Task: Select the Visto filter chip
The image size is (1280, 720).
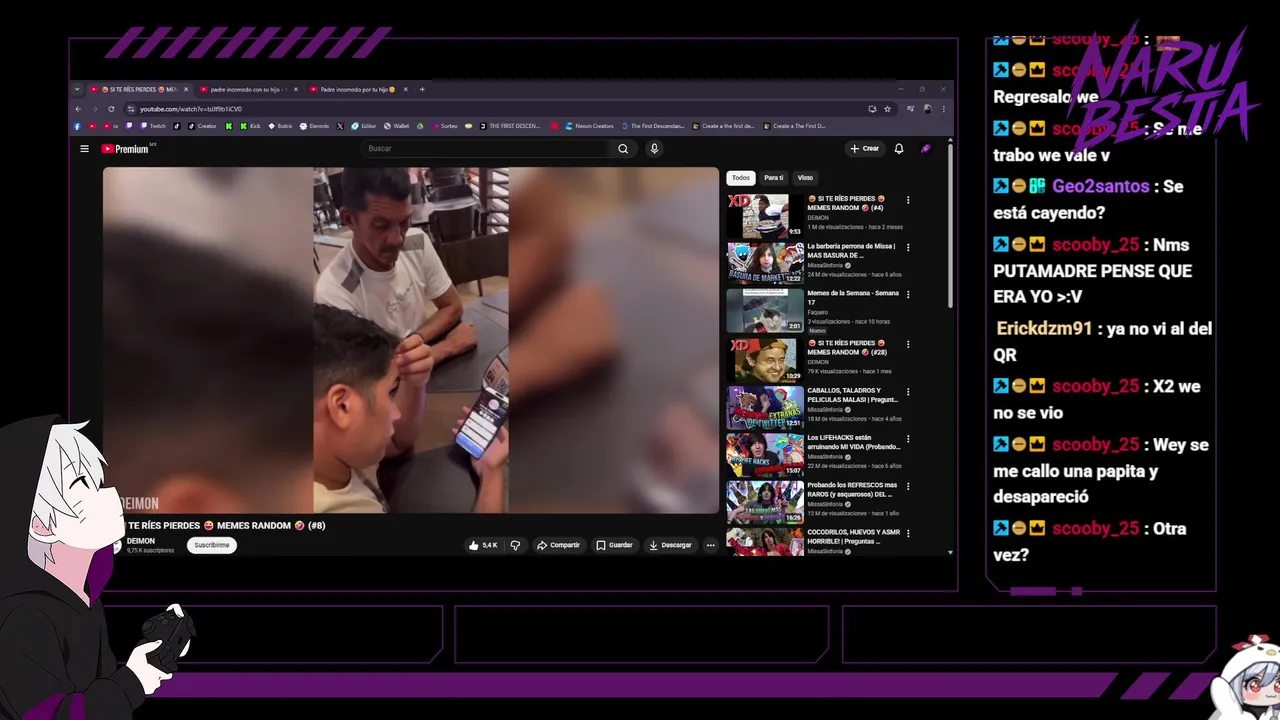Action: point(805,178)
